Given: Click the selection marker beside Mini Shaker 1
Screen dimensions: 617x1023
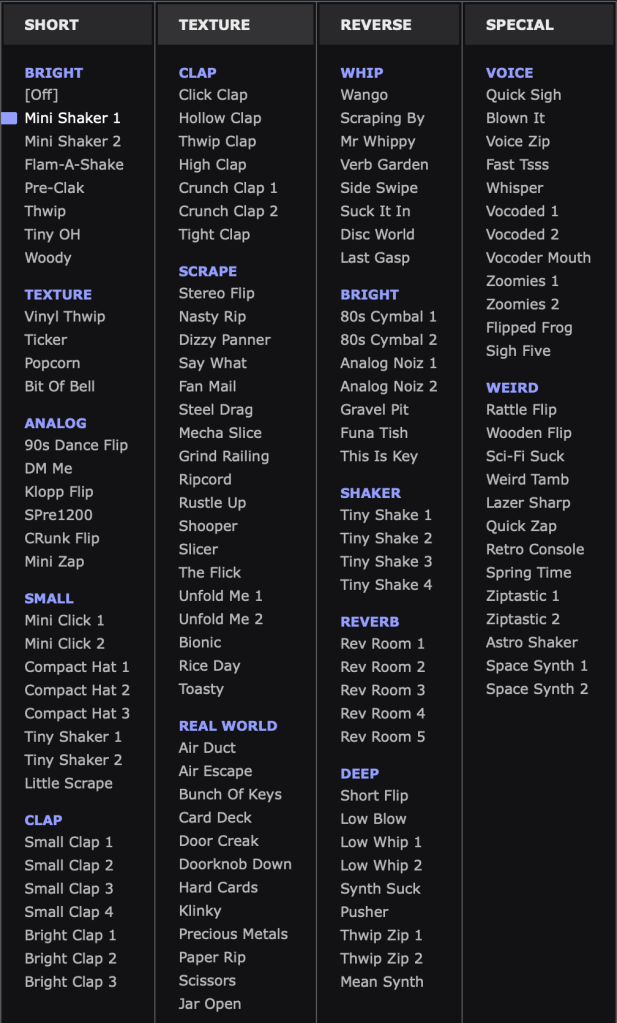Looking at the screenshot, I should pyautogui.click(x=9, y=118).
